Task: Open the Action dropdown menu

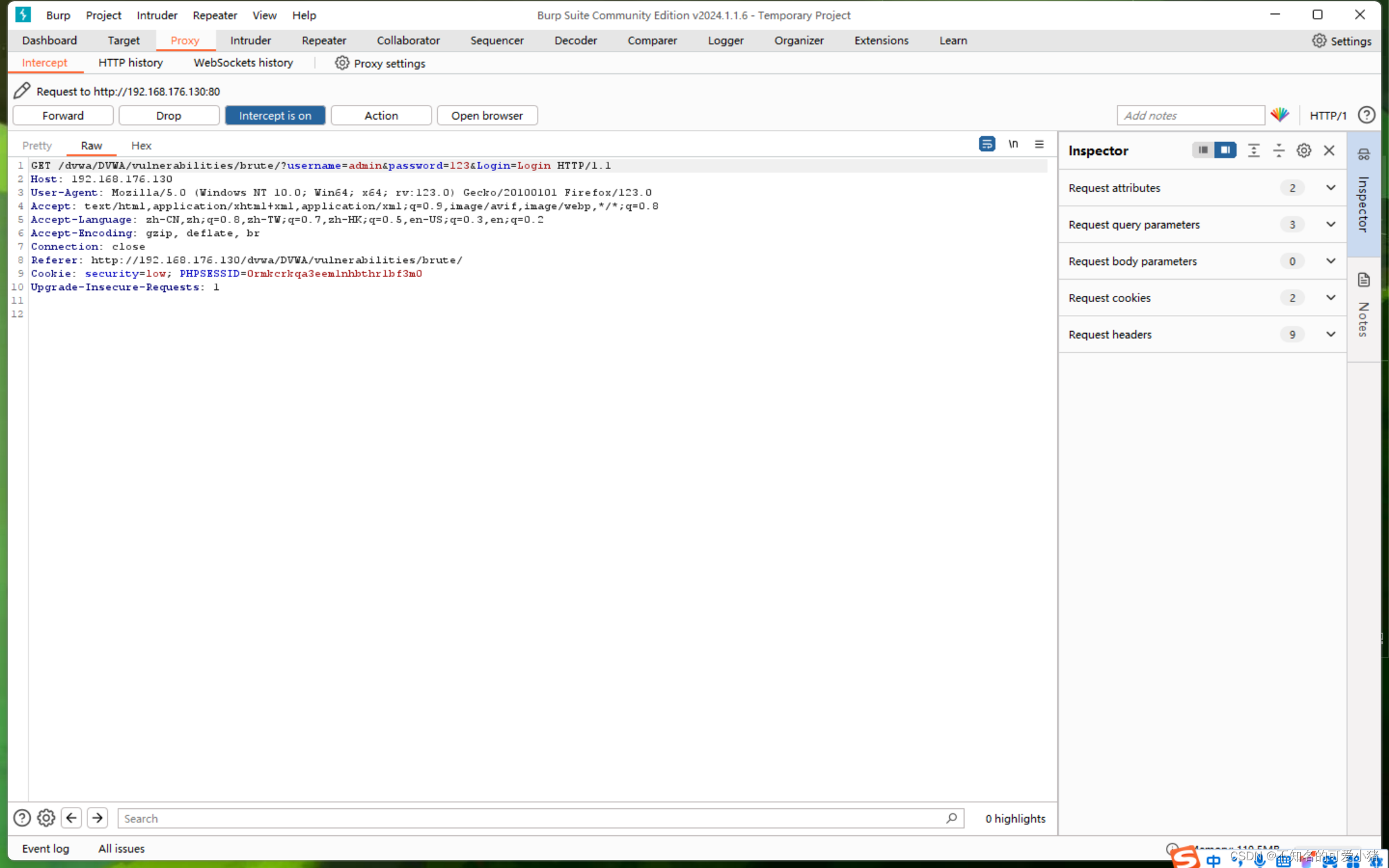Action: point(381,116)
